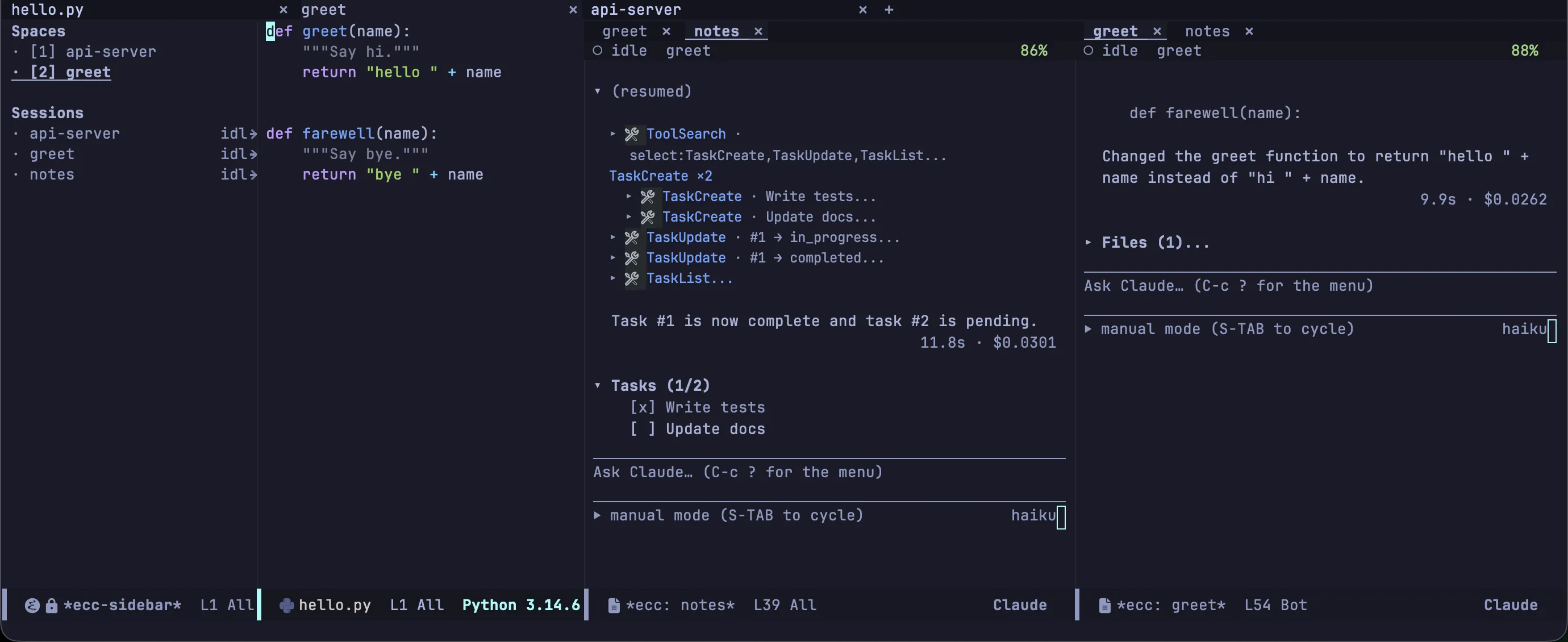Toggle the Write tests task checkbox
Viewport: 1568px width, 642px height.
pos(643,407)
